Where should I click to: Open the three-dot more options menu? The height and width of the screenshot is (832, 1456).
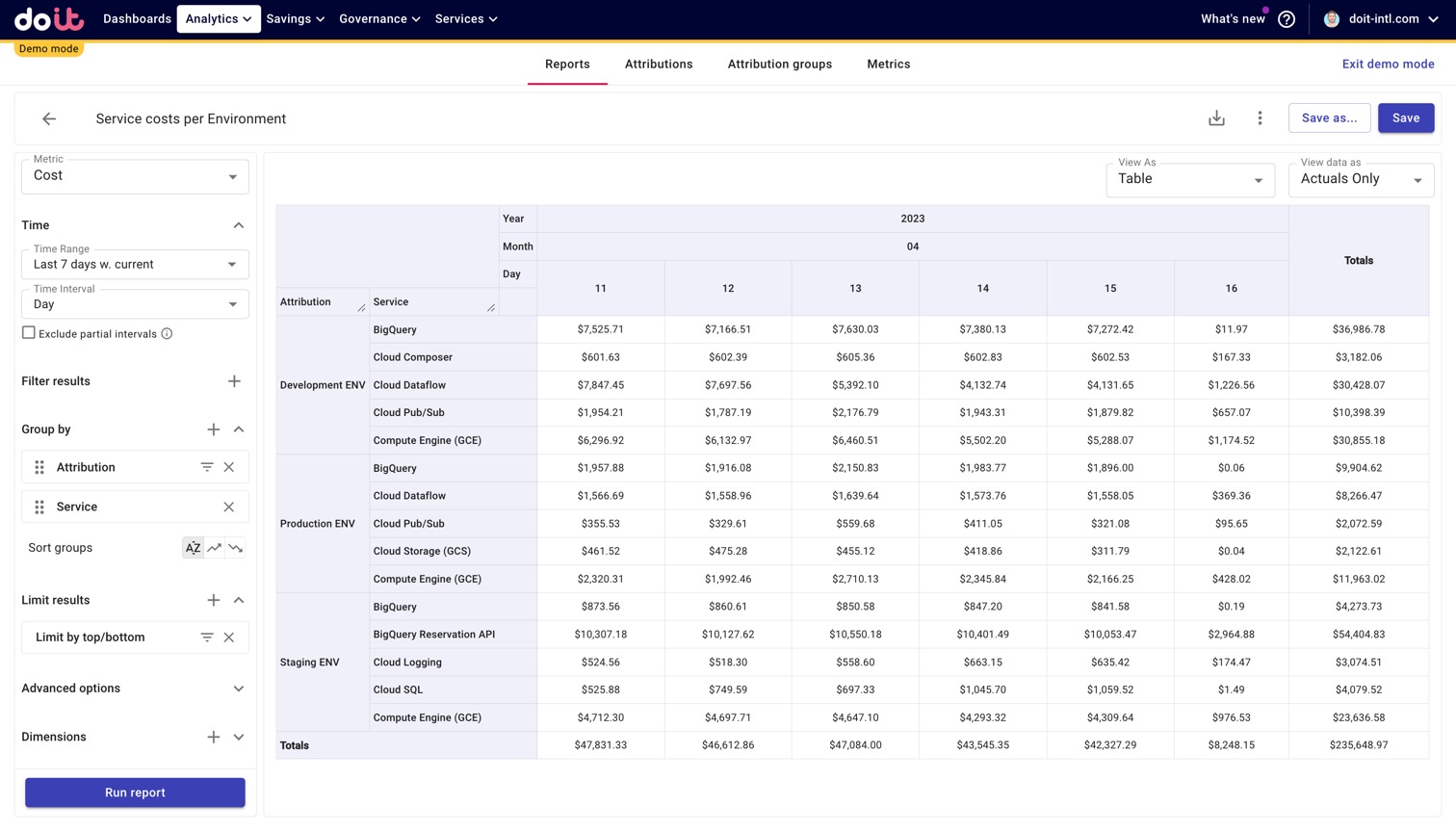(1260, 118)
